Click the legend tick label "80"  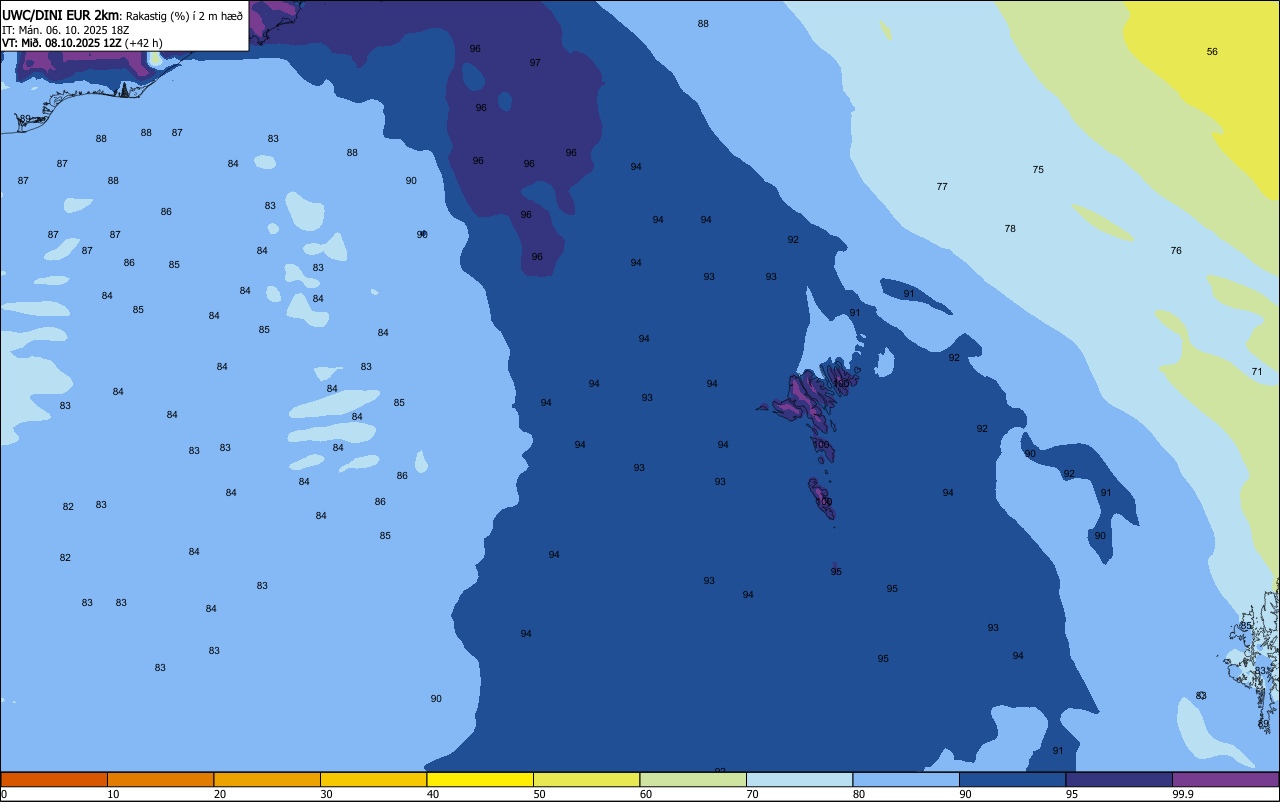[859, 794]
